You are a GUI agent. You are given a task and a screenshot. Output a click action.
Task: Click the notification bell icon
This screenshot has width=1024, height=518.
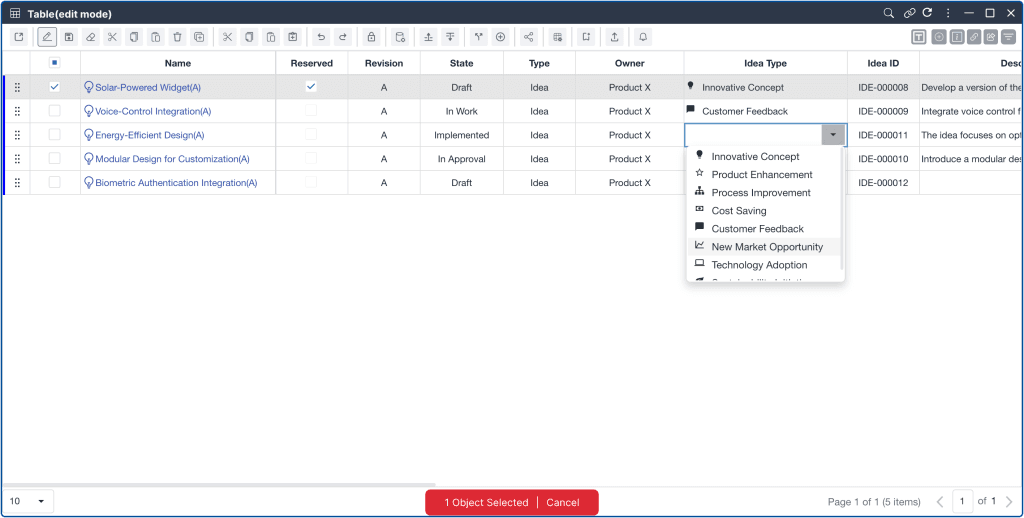click(x=643, y=37)
